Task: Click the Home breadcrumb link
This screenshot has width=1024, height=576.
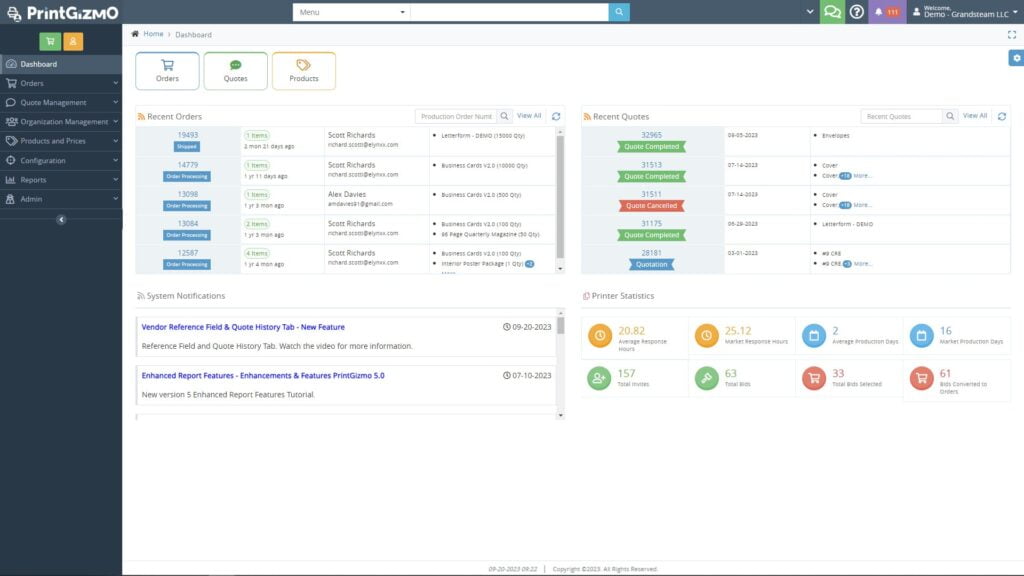Action: 153,34
